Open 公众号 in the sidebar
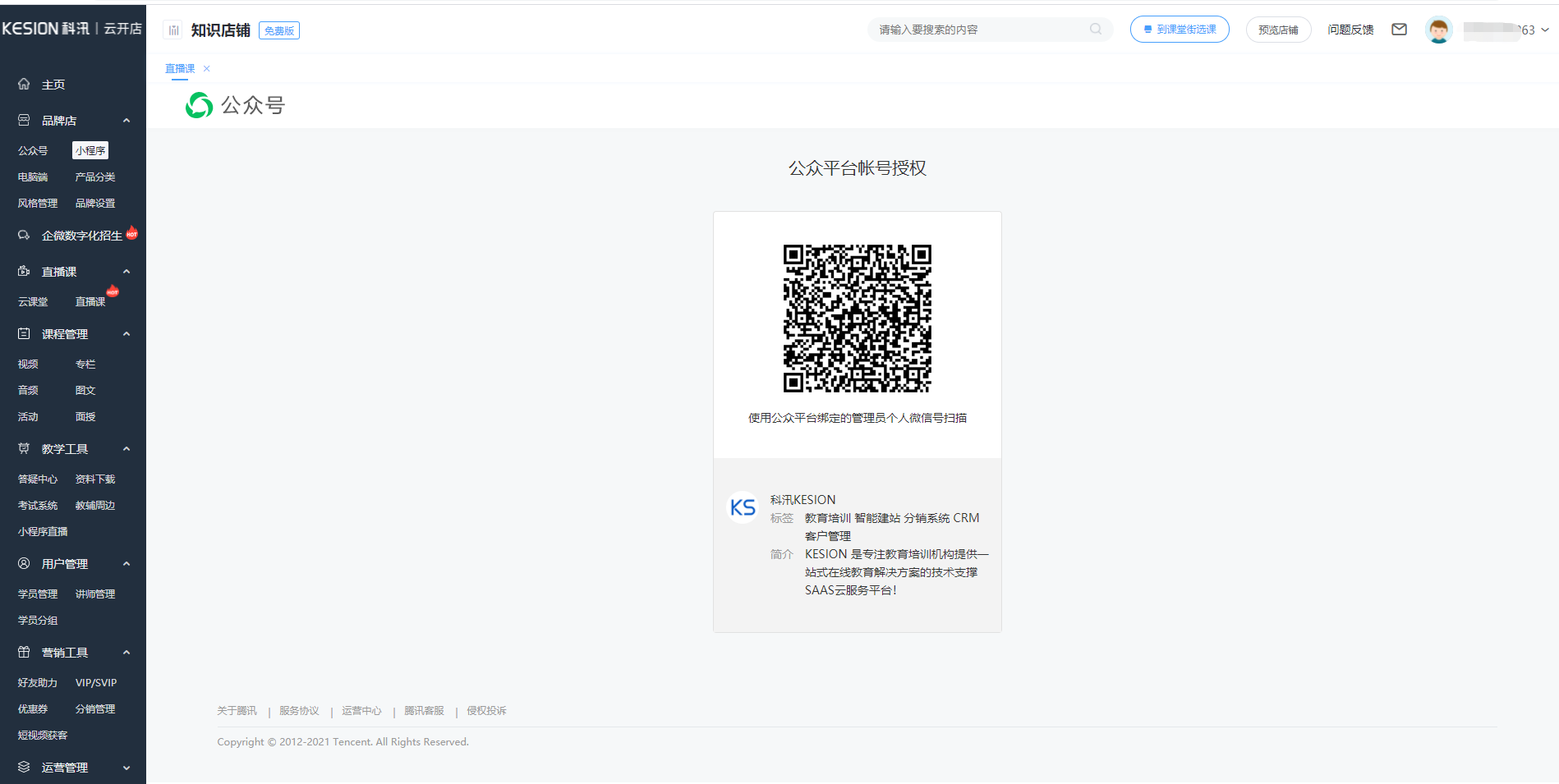The height and width of the screenshot is (784, 1559). tap(33, 150)
